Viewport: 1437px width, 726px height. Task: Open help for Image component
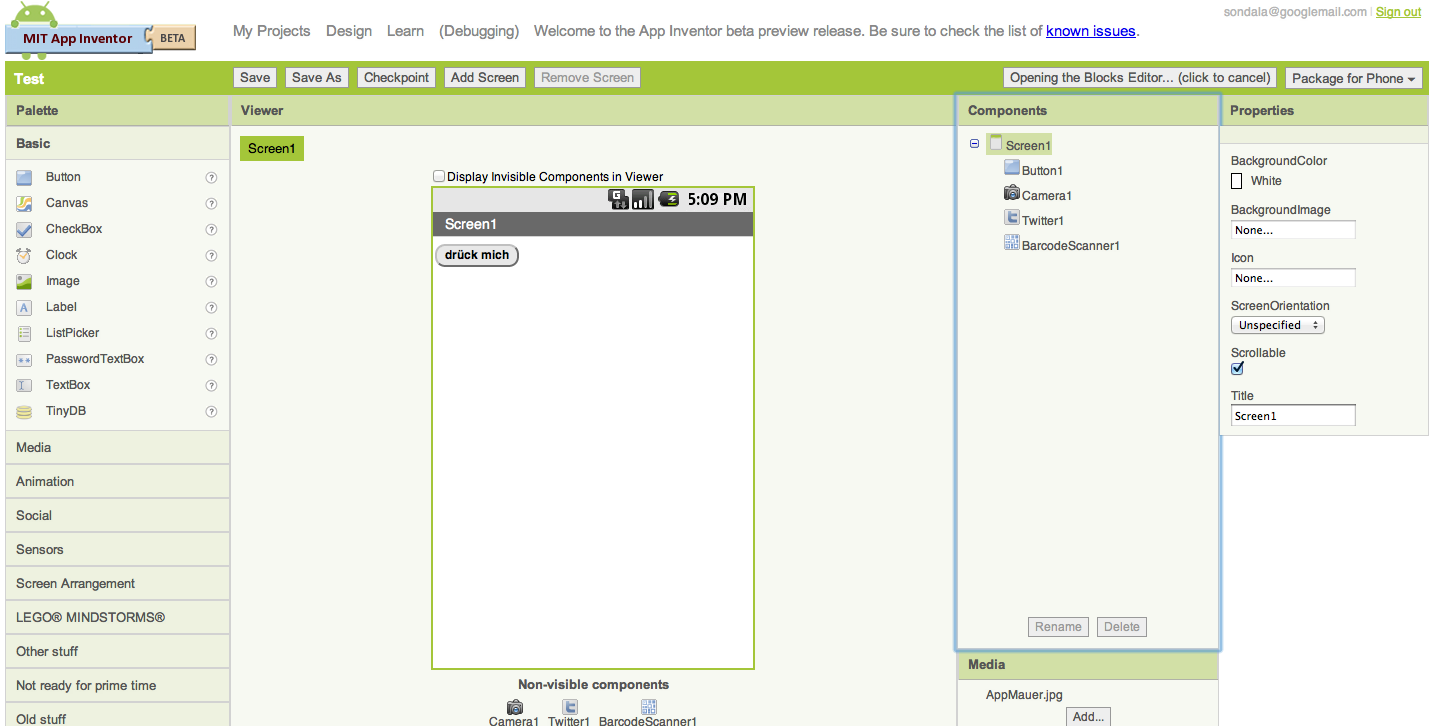(x=211, y=281)
